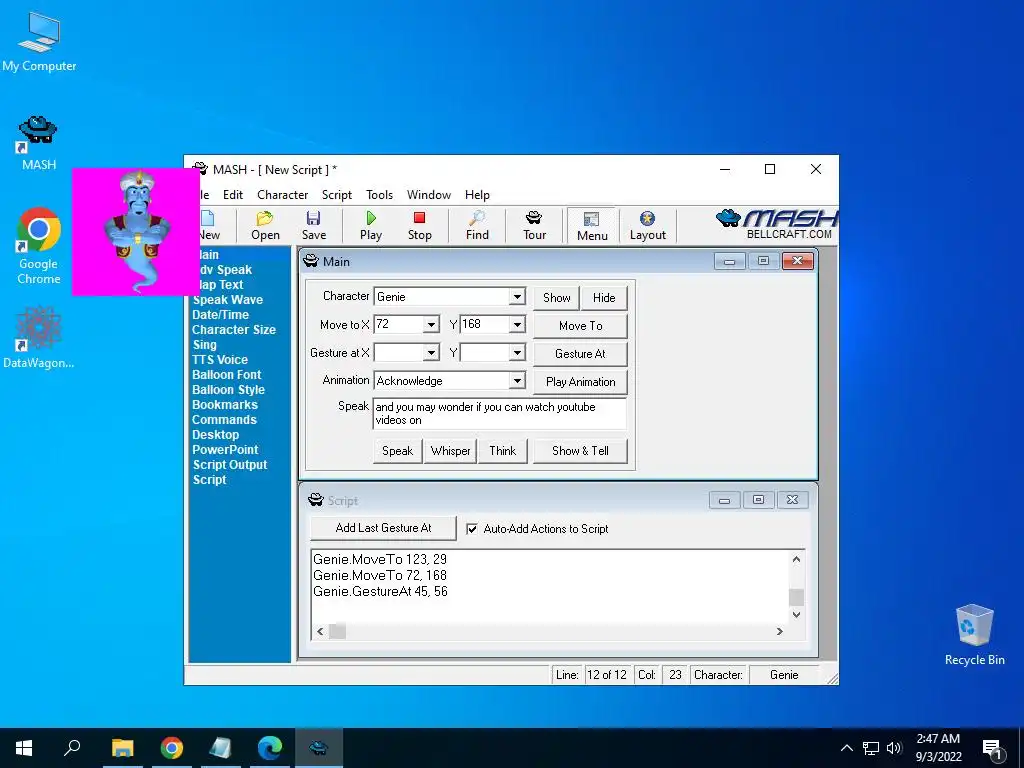Select Script Output in the side menu
The image size is (1024, 768).
tap(230, 465)
